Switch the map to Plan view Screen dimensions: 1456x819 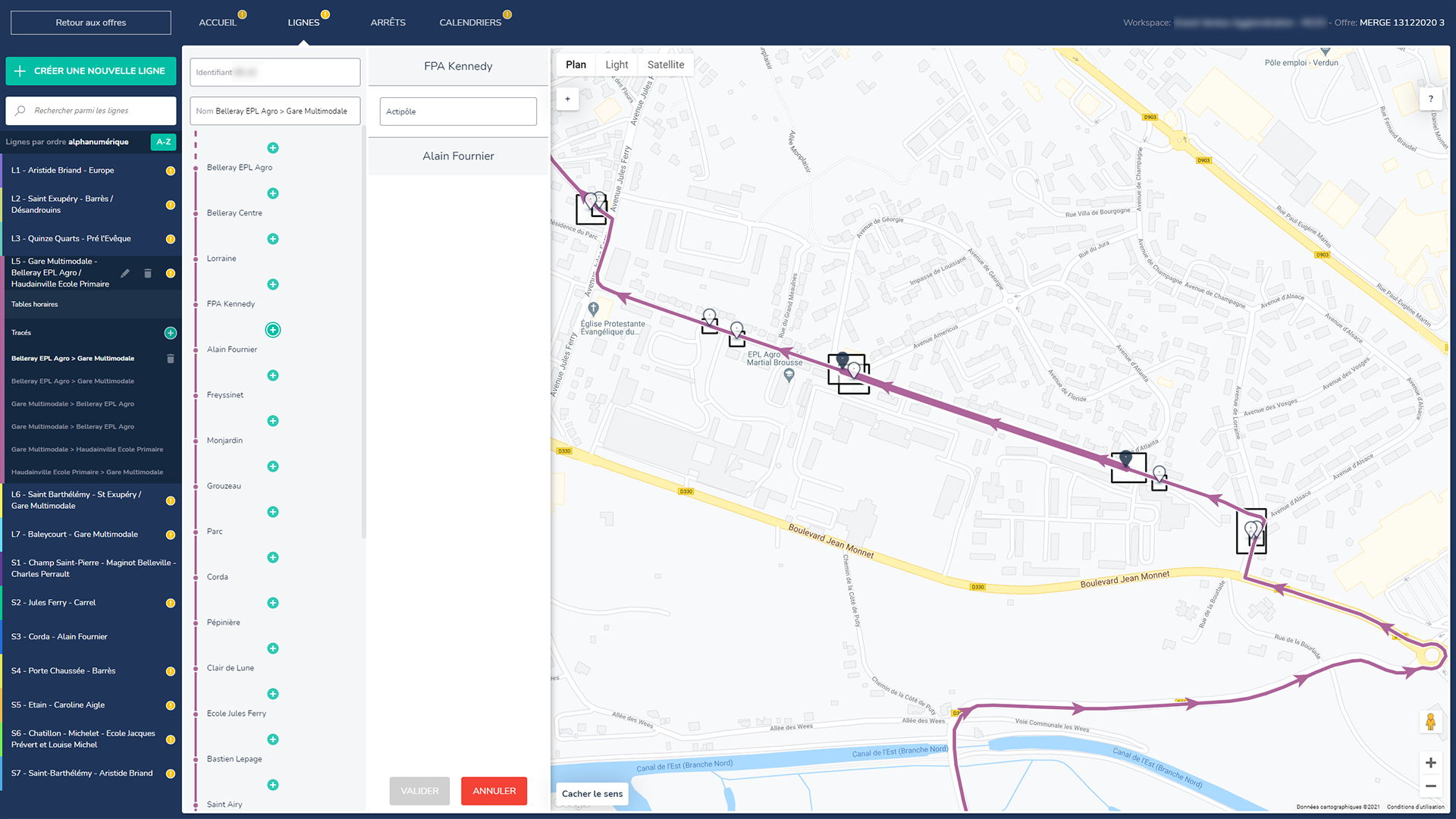[576, 64]
